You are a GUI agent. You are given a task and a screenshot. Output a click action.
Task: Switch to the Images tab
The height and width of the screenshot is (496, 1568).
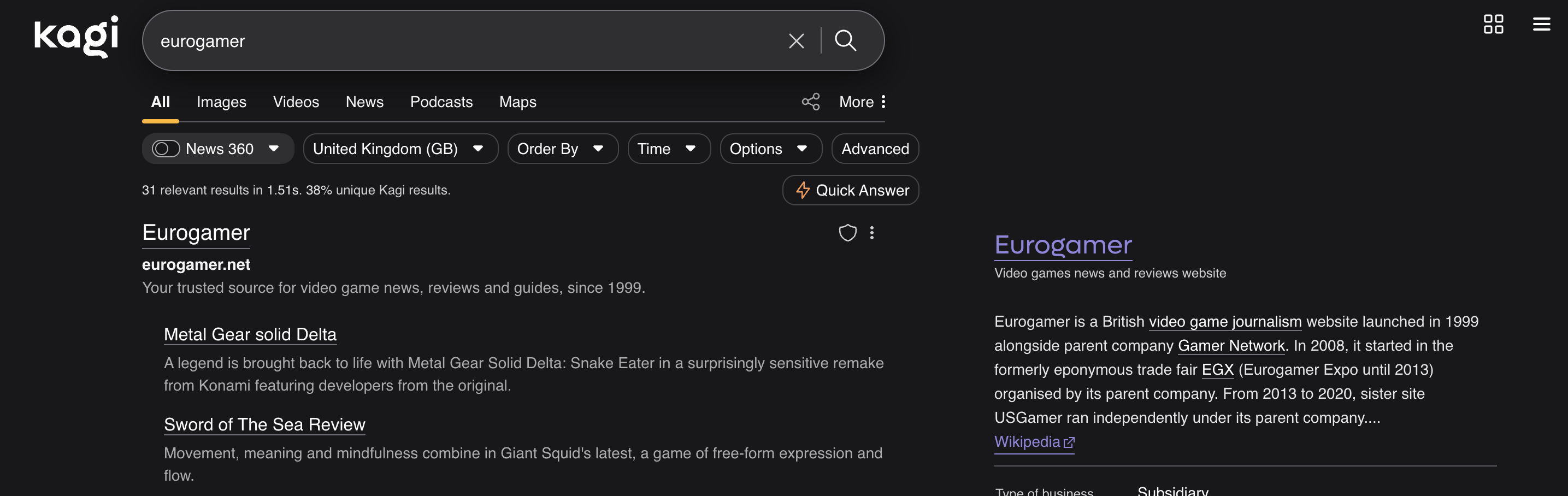(221, 102)
